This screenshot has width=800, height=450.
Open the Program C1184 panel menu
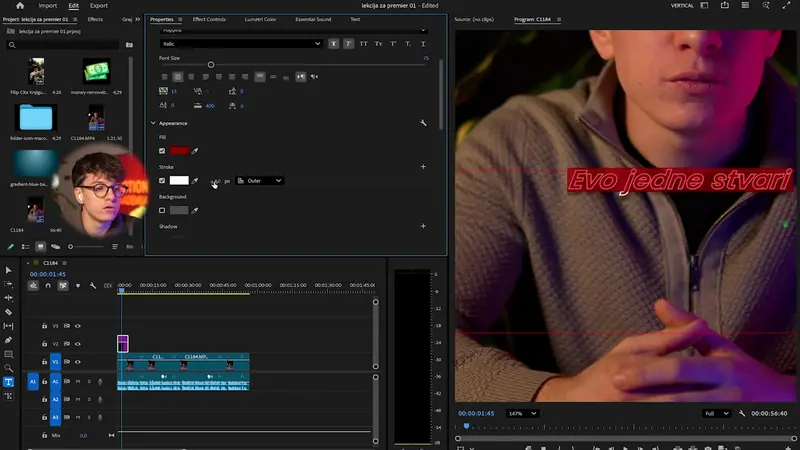[559, 19]
